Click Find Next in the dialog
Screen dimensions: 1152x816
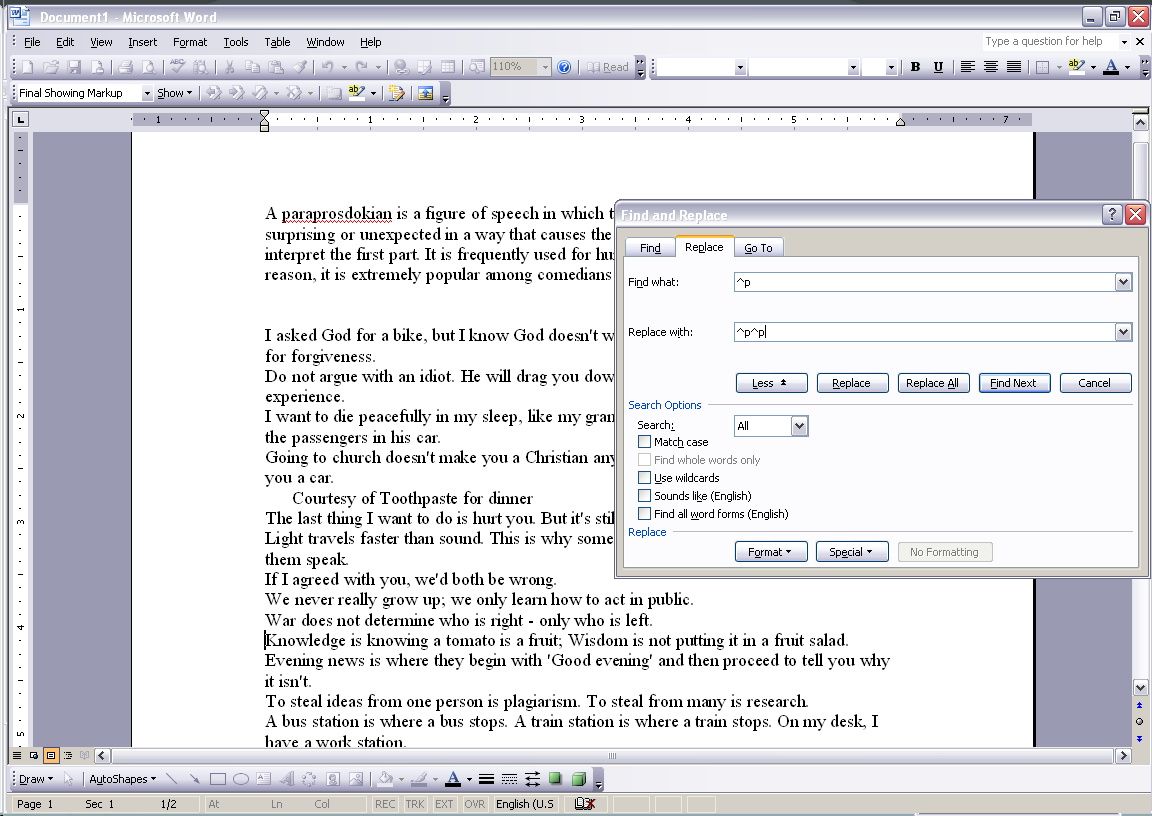1013,382
